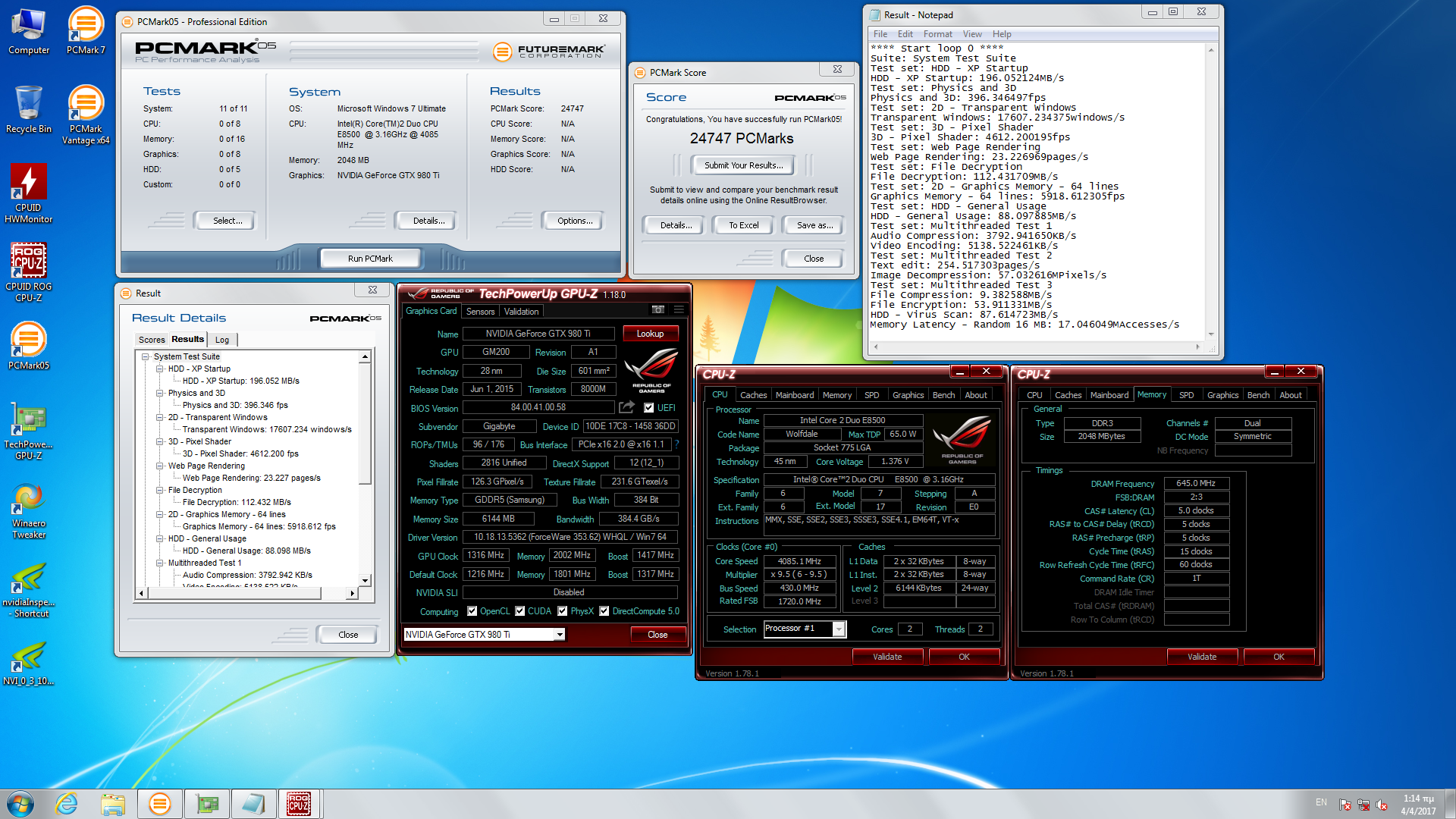Screen dimensions: 1456x819
Task: Open the Scores tab in Result Details
Action: click(152, 340)
